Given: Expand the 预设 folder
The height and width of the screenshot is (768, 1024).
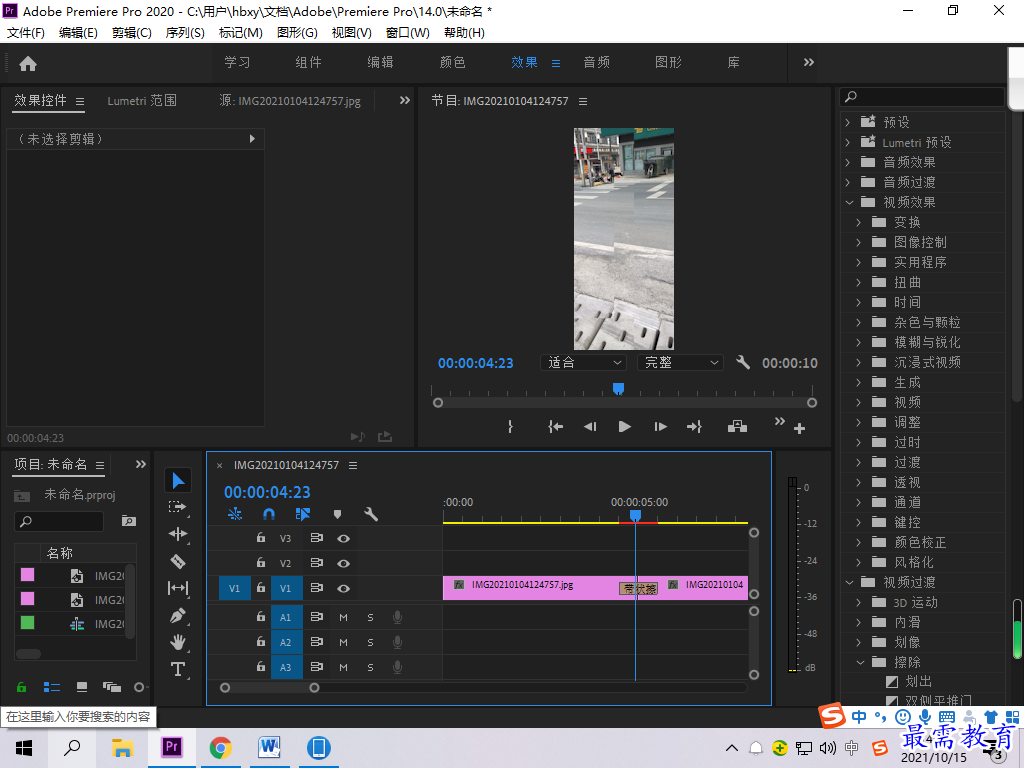Looking at the screenshot, I should pyautogui.click(x=848, y=122).
